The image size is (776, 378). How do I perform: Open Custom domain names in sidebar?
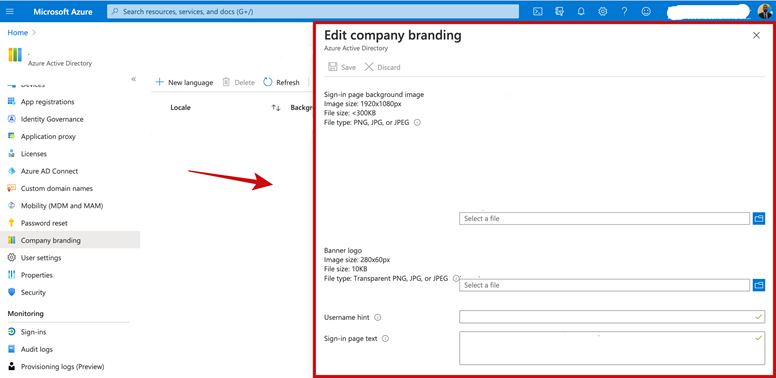[x=56, y=189]
